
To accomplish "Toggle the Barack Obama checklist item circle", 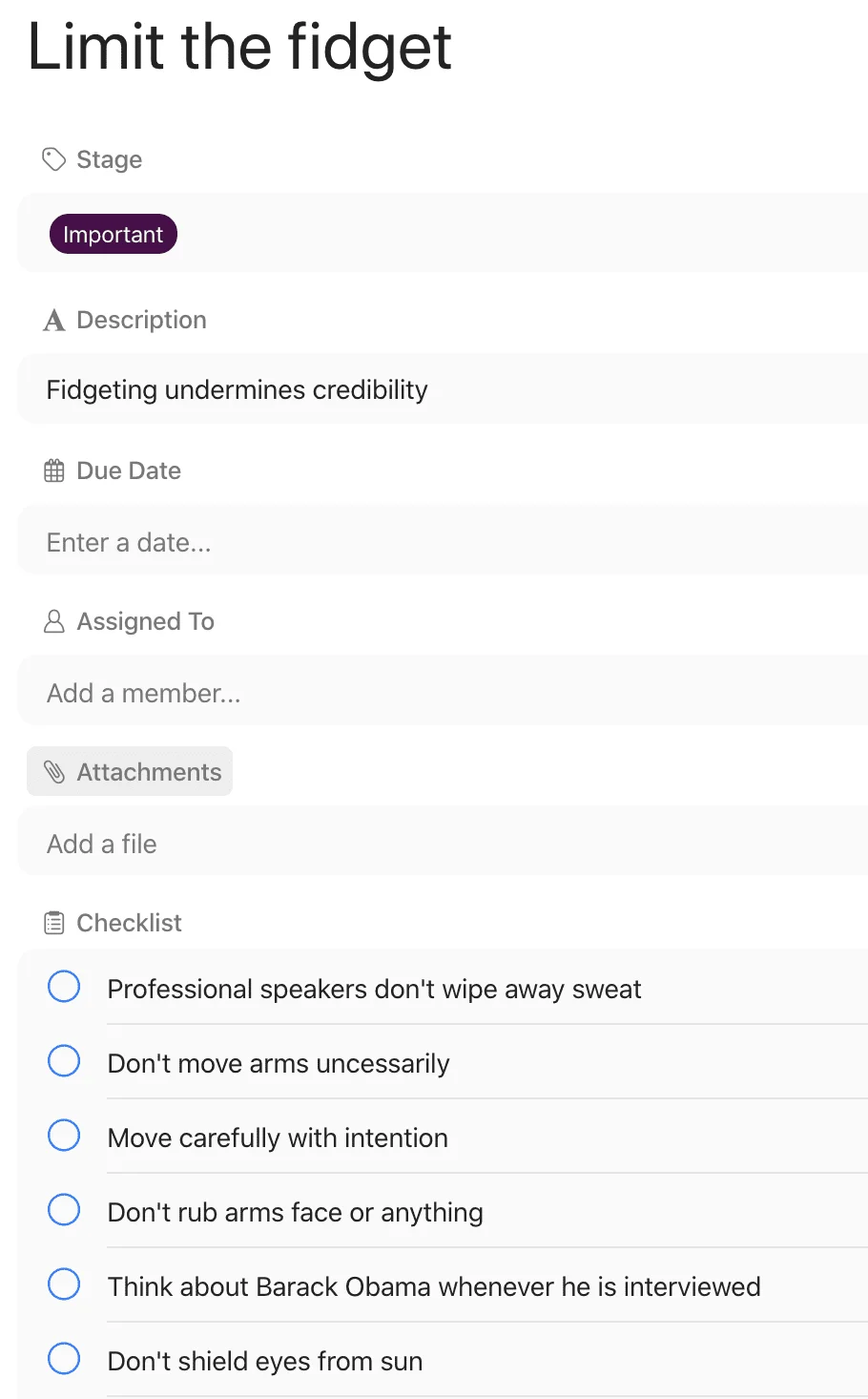I will tap(64, 1284).
